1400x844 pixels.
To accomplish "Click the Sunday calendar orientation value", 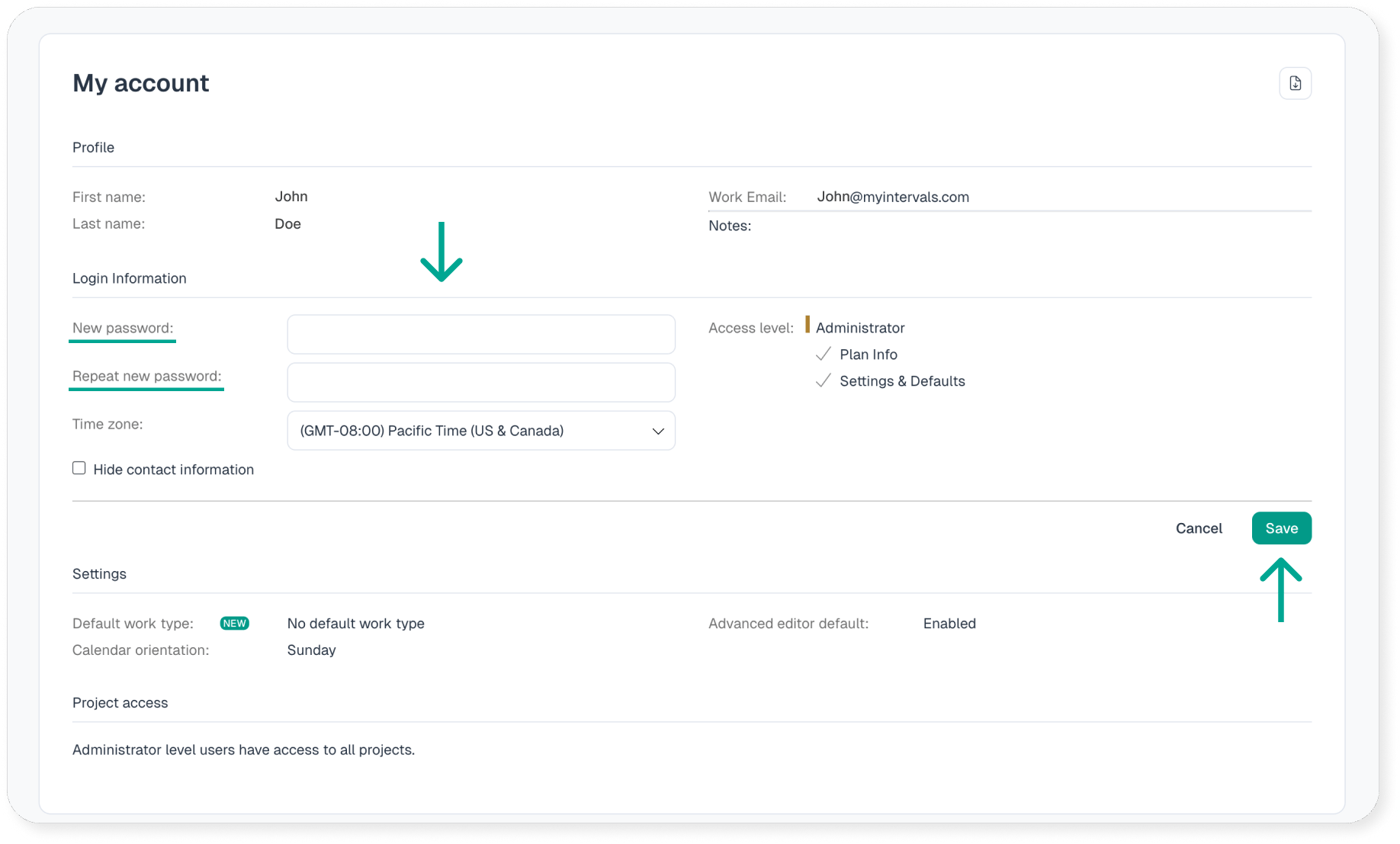I will point(311,650).
